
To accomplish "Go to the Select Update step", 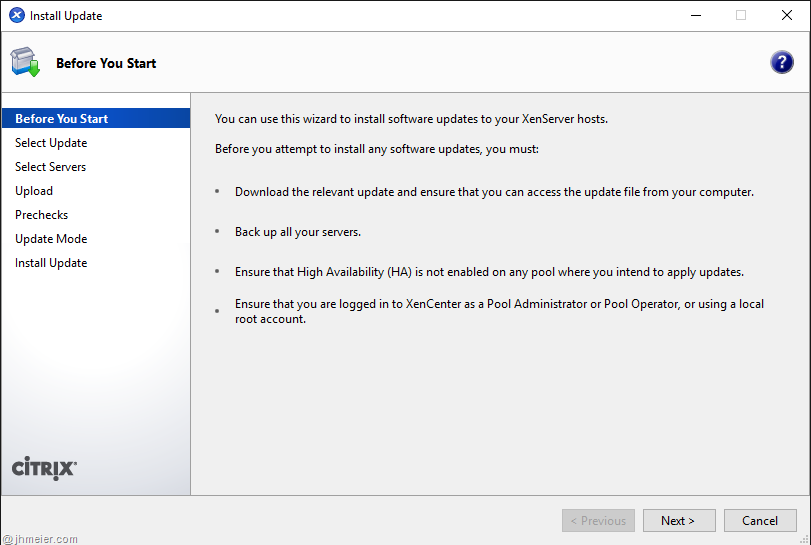I will [x=51, y=143].
